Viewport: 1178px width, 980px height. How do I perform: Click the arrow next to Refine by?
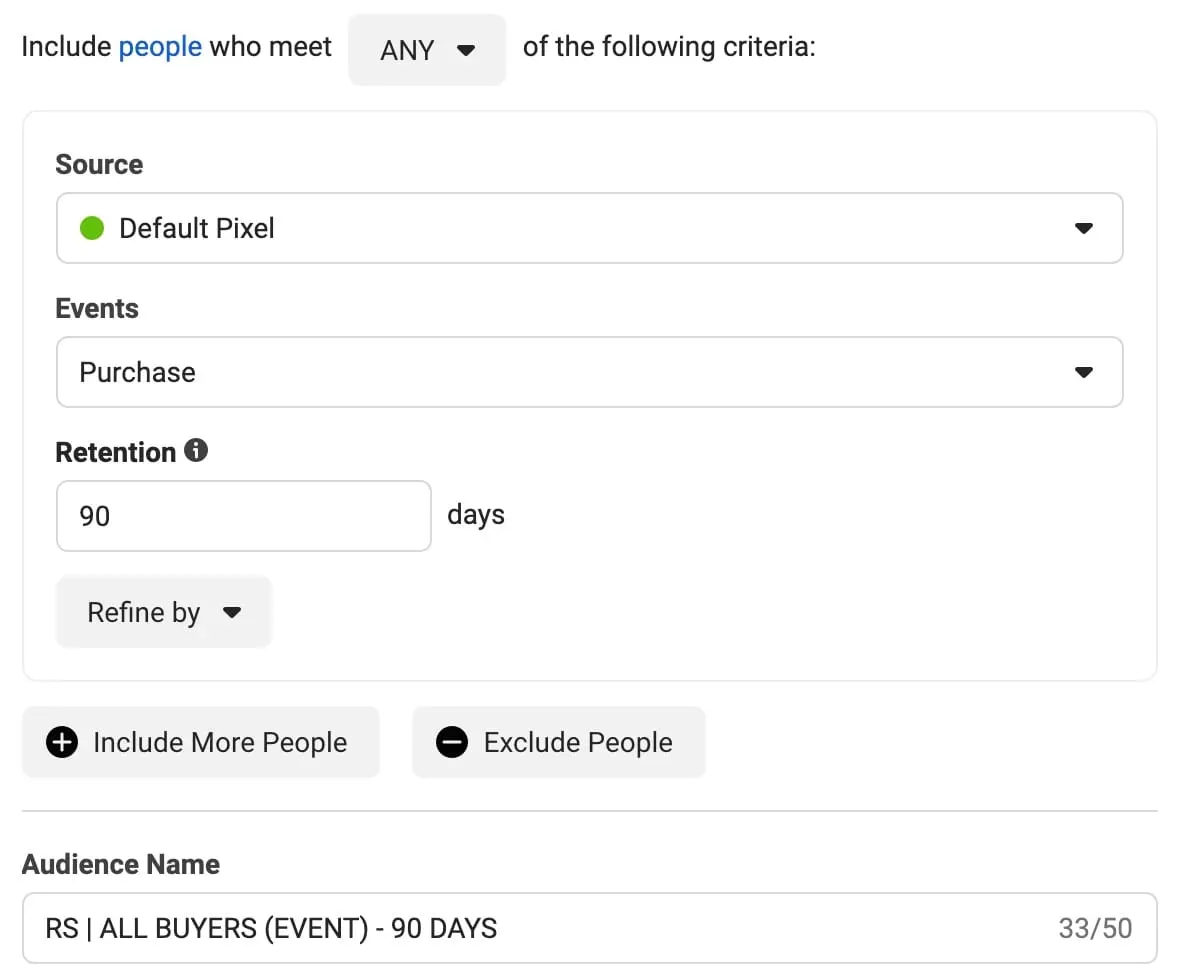(232, 613)
